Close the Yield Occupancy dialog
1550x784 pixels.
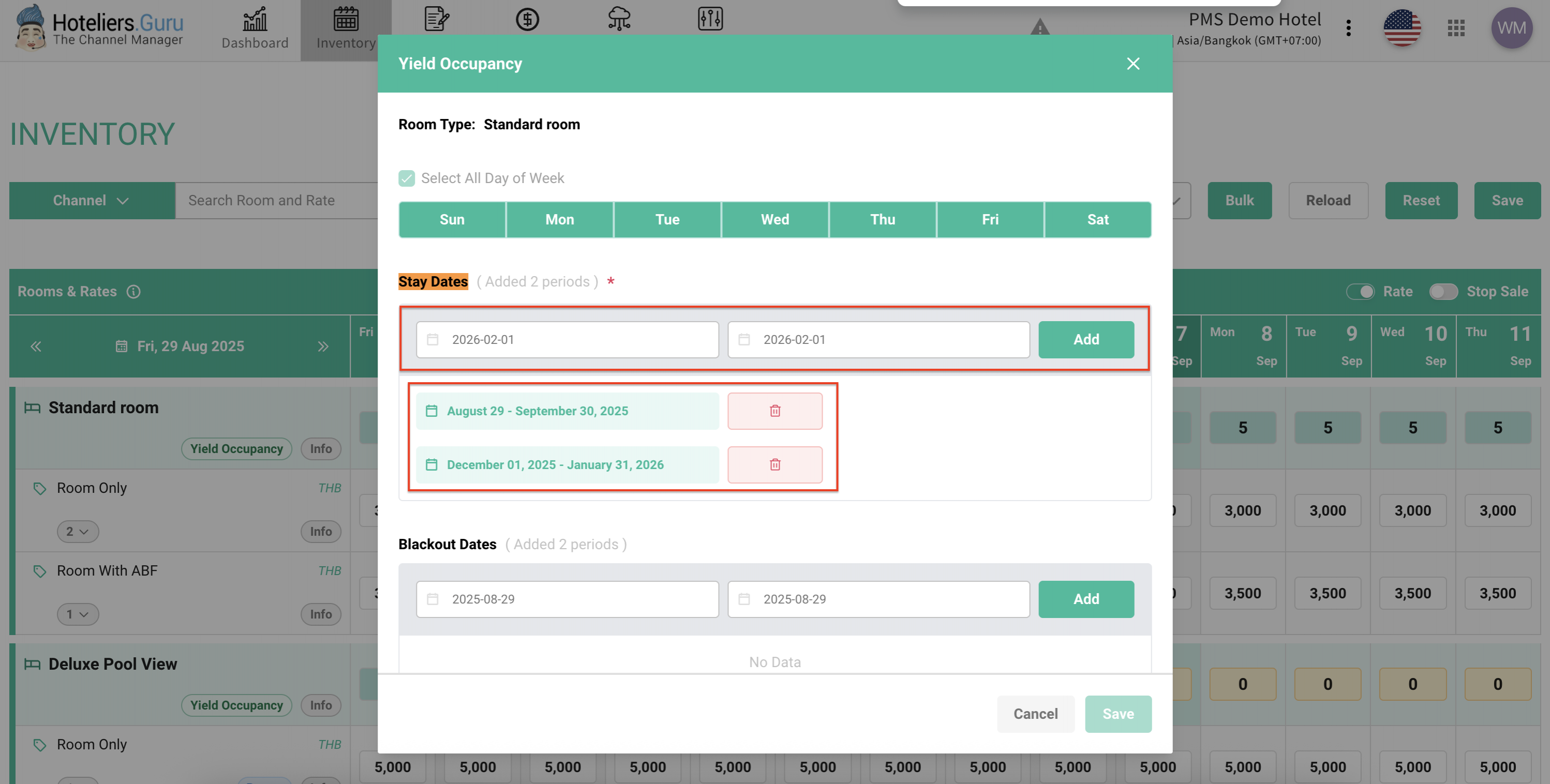(x=1132, y=64)
